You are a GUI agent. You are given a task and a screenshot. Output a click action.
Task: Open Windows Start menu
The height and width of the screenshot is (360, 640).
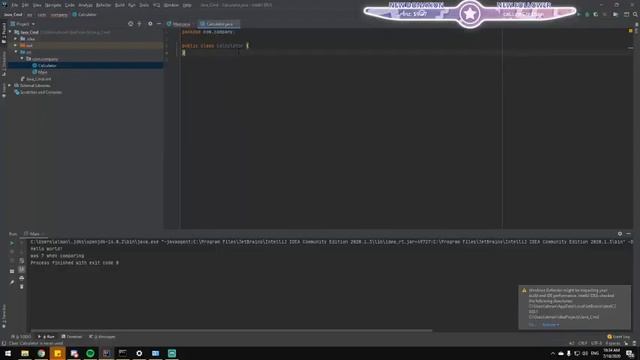8,353
